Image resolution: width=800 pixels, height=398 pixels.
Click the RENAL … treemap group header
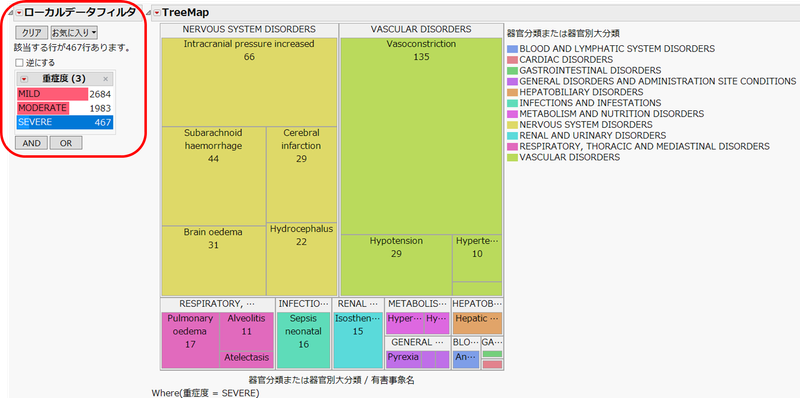pos(358,304)
